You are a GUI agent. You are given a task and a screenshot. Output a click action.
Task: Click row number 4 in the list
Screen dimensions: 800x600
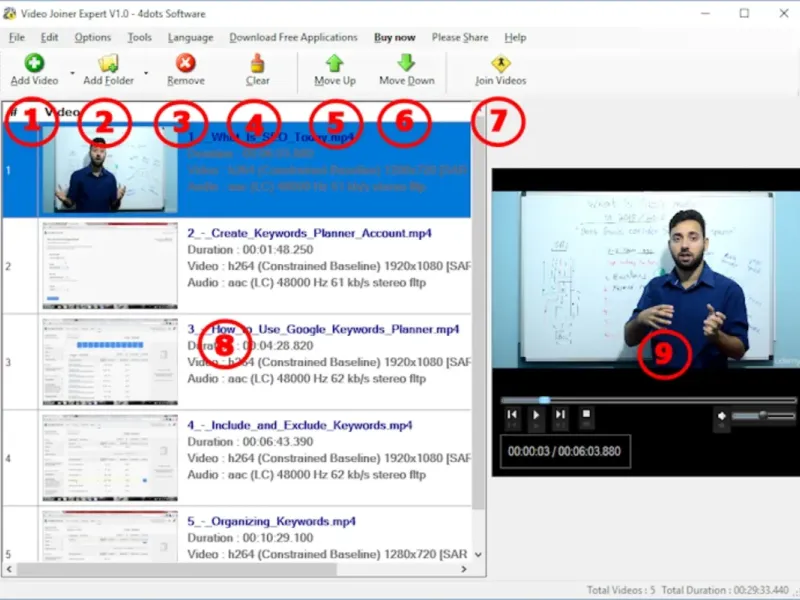click(8, 458)
